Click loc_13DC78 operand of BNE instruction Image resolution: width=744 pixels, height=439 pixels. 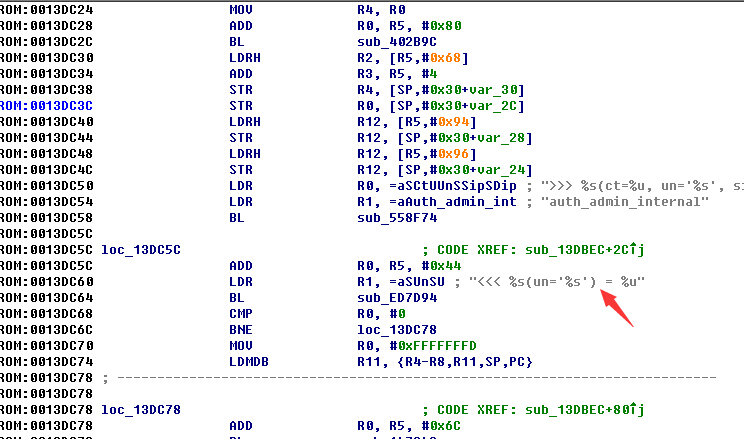pos(397,330)
